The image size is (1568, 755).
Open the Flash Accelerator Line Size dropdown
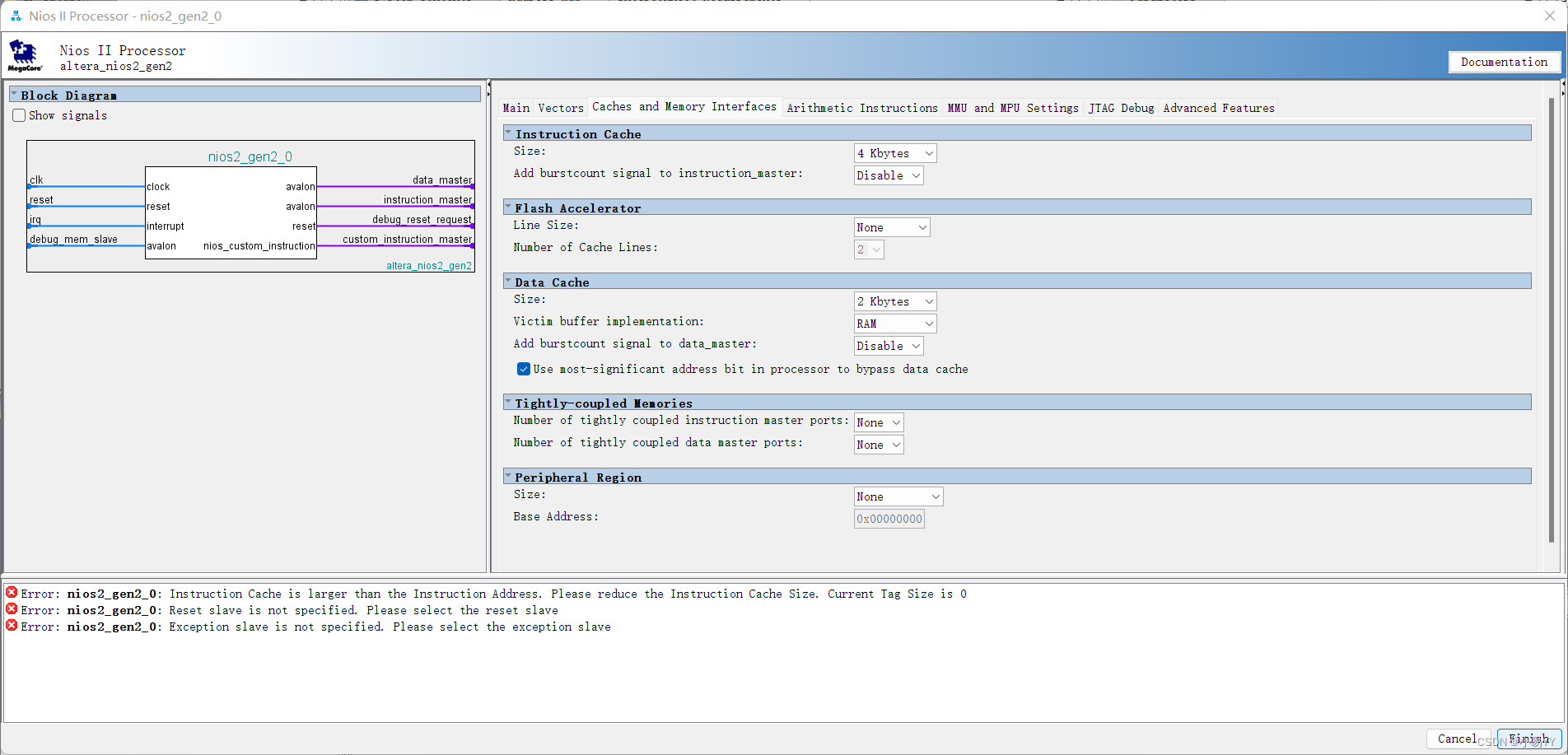click(x=892, y=227)
